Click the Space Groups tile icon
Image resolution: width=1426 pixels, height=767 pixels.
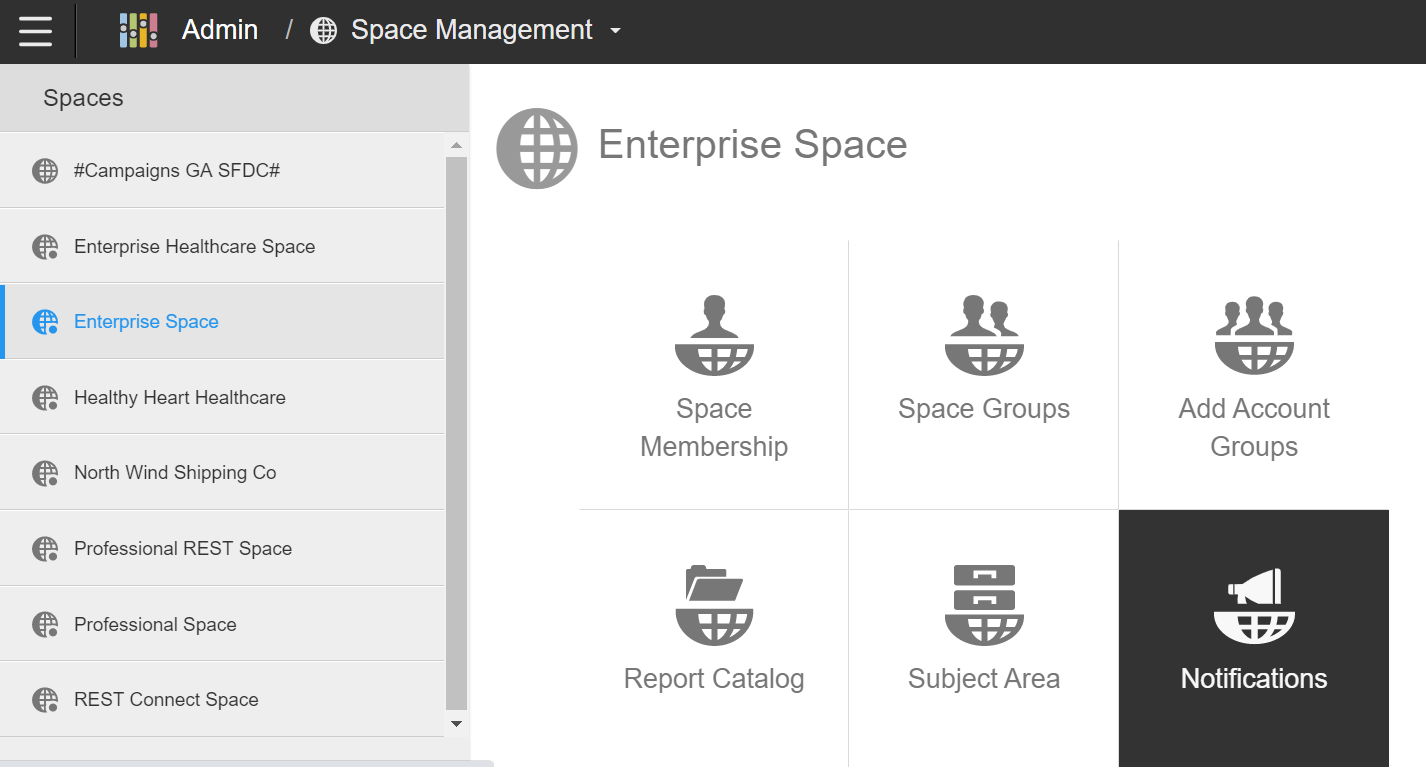coord(984,335)
